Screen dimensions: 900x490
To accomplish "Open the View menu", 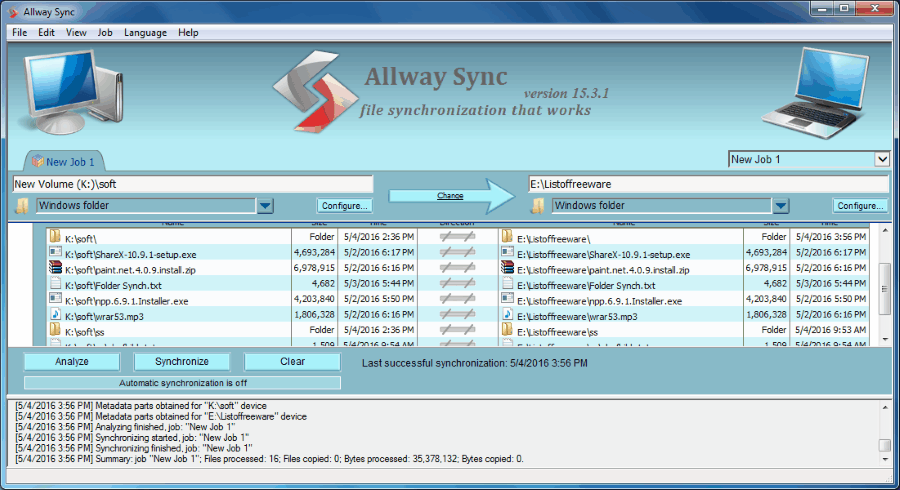I will [x=76, y=33].
